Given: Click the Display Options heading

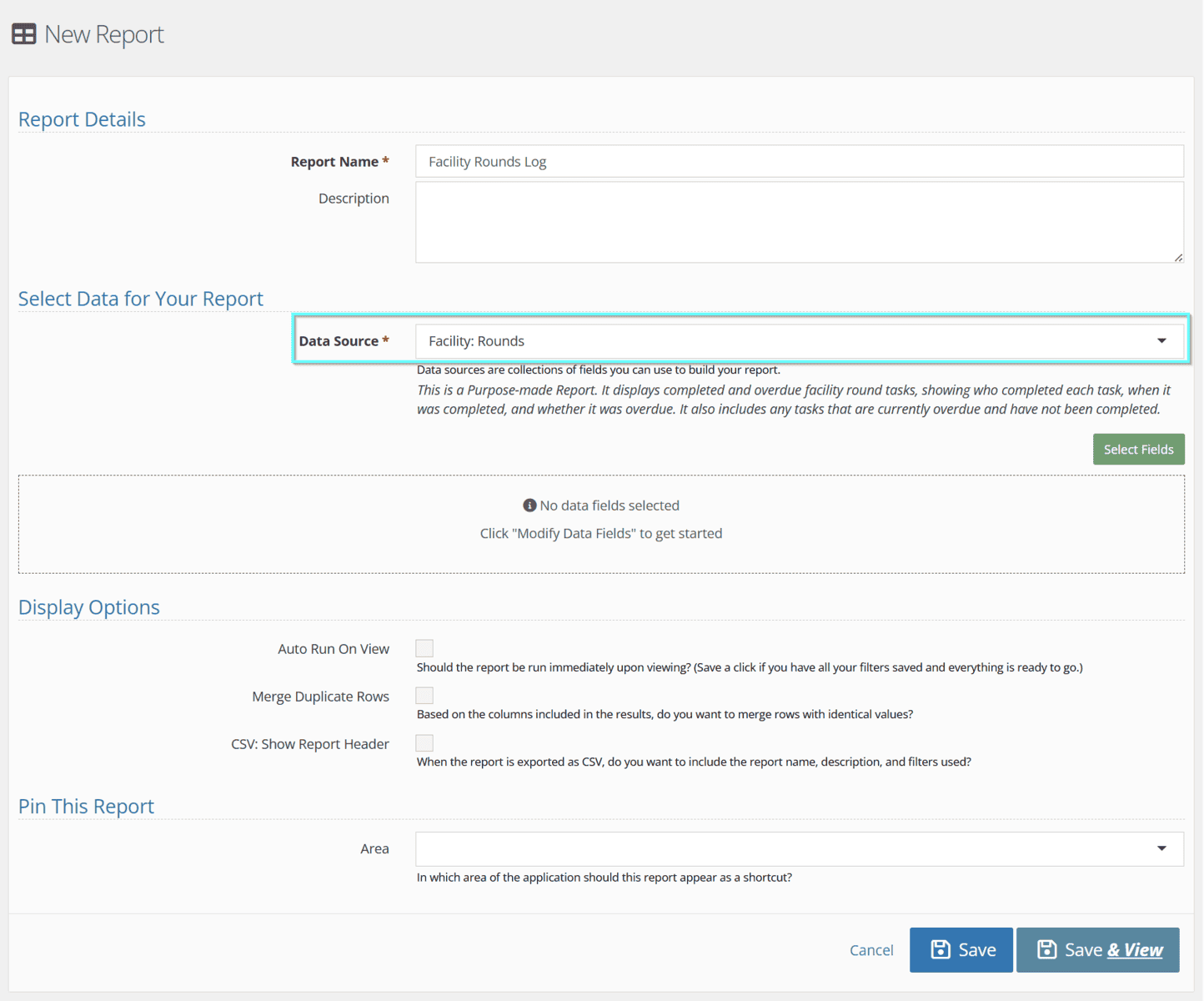Looking at the screenshot, I should (x=89, y=607).
